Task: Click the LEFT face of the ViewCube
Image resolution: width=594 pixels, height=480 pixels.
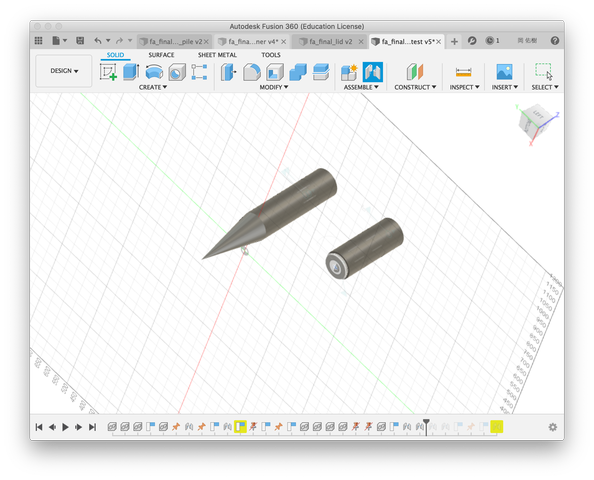Action: coord(539,115)
